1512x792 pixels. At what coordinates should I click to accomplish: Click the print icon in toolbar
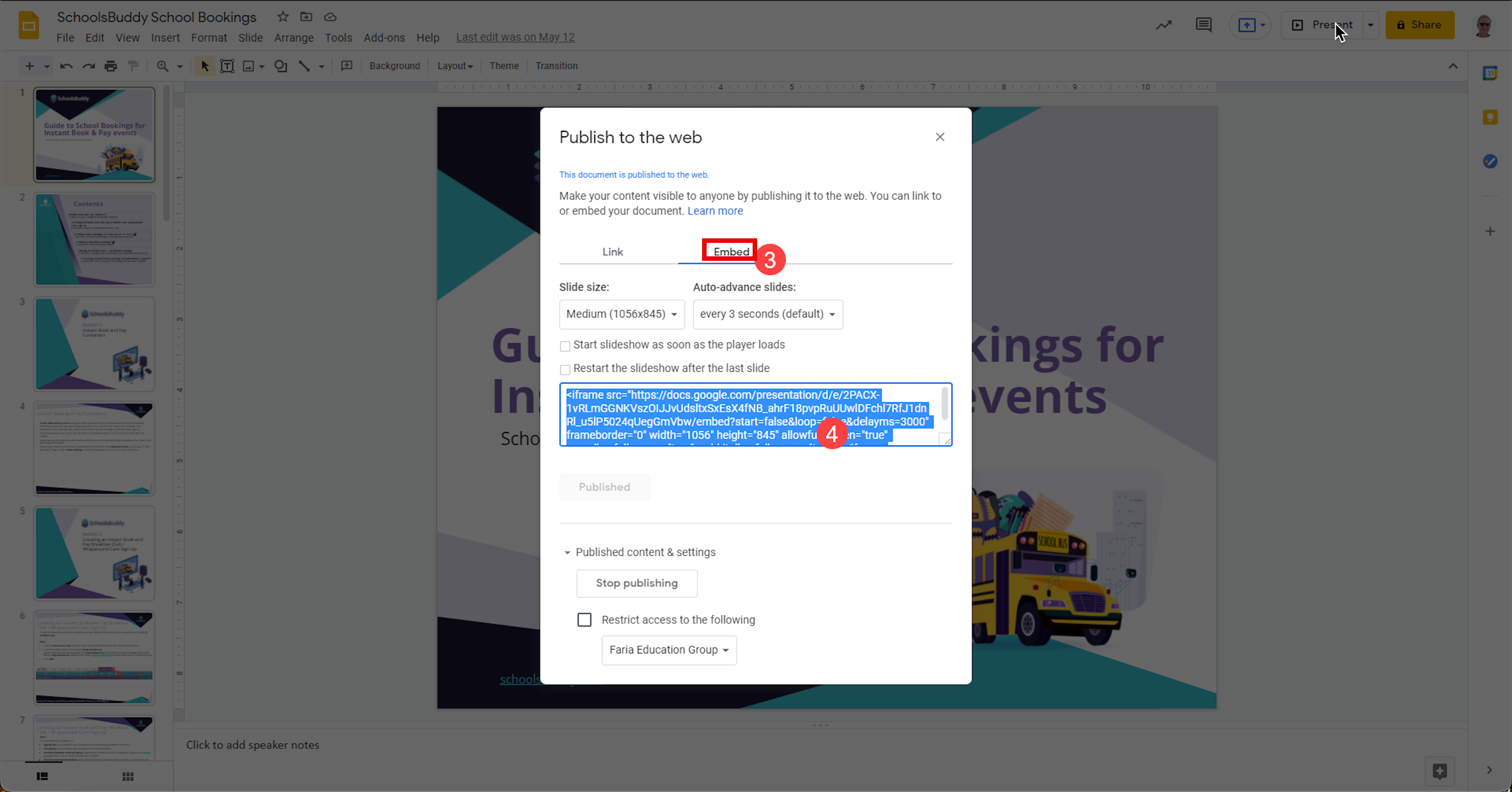(x=111, y=66)
